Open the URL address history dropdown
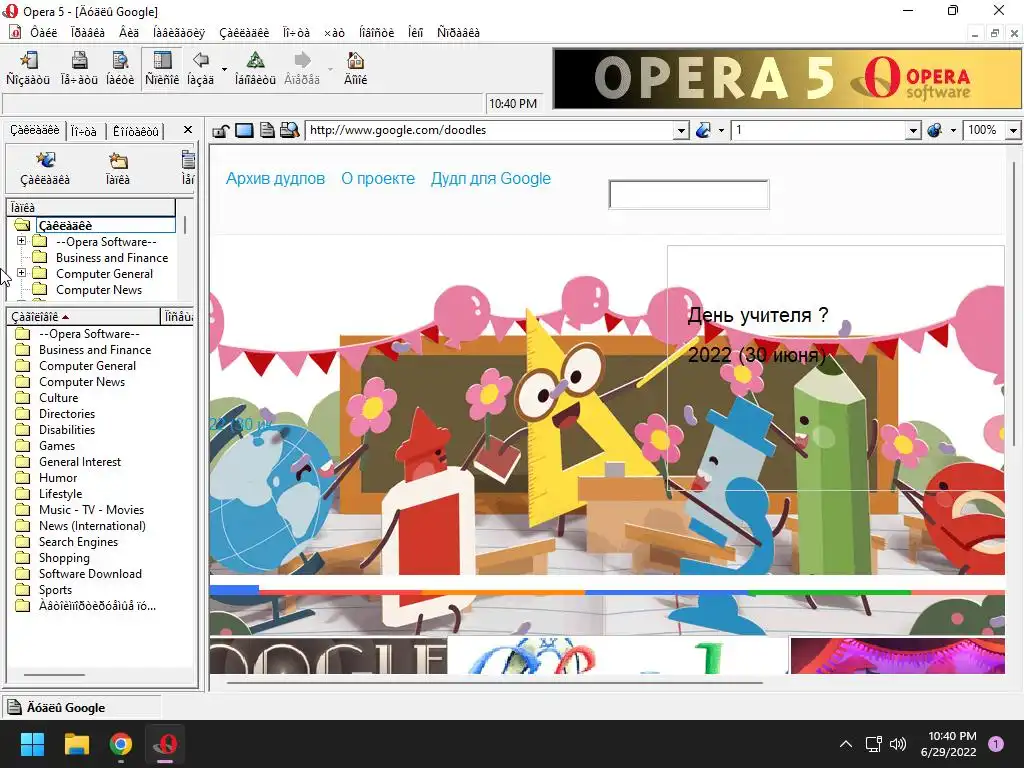 (681, 131)
